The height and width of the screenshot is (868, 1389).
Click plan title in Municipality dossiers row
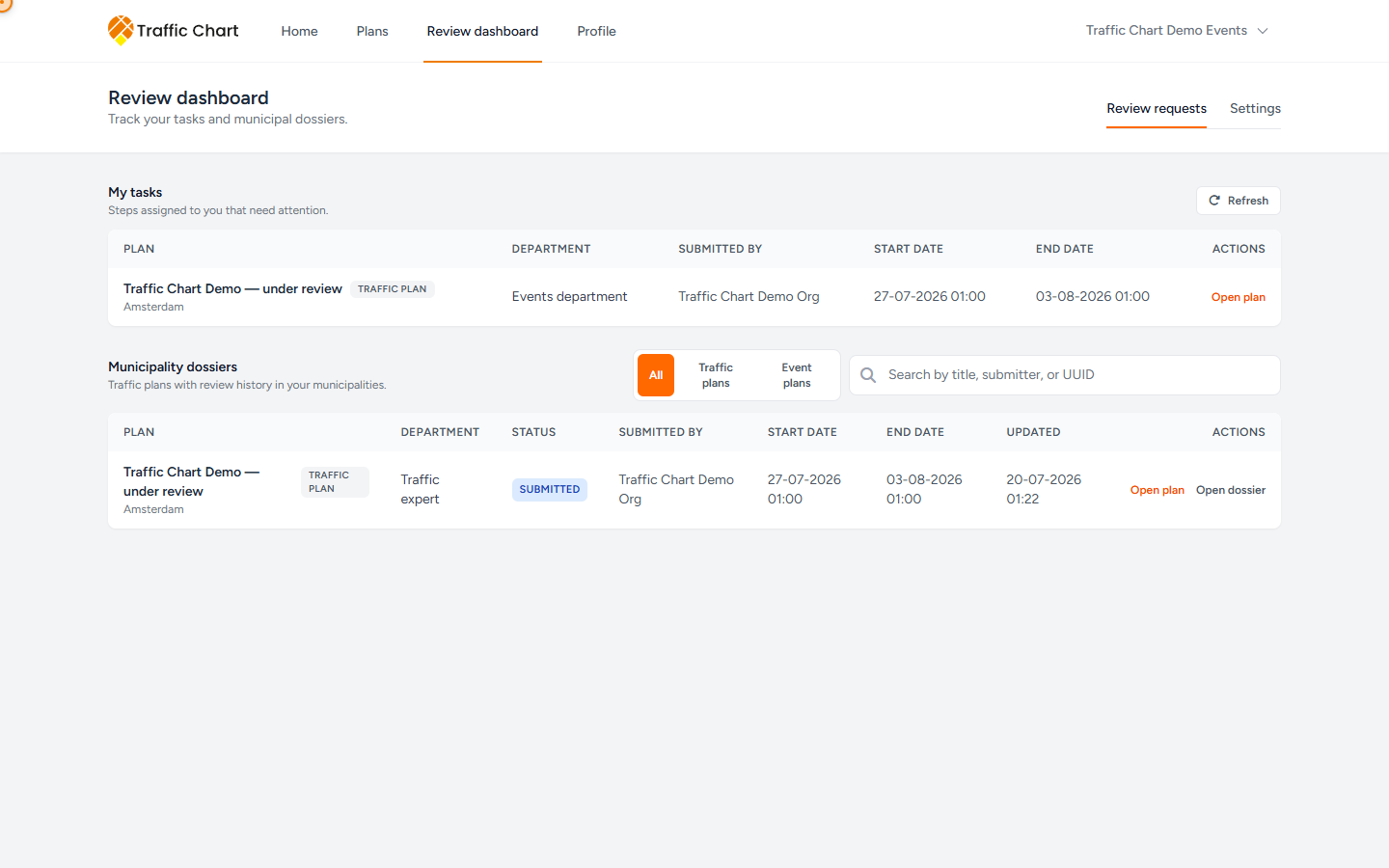191,481
